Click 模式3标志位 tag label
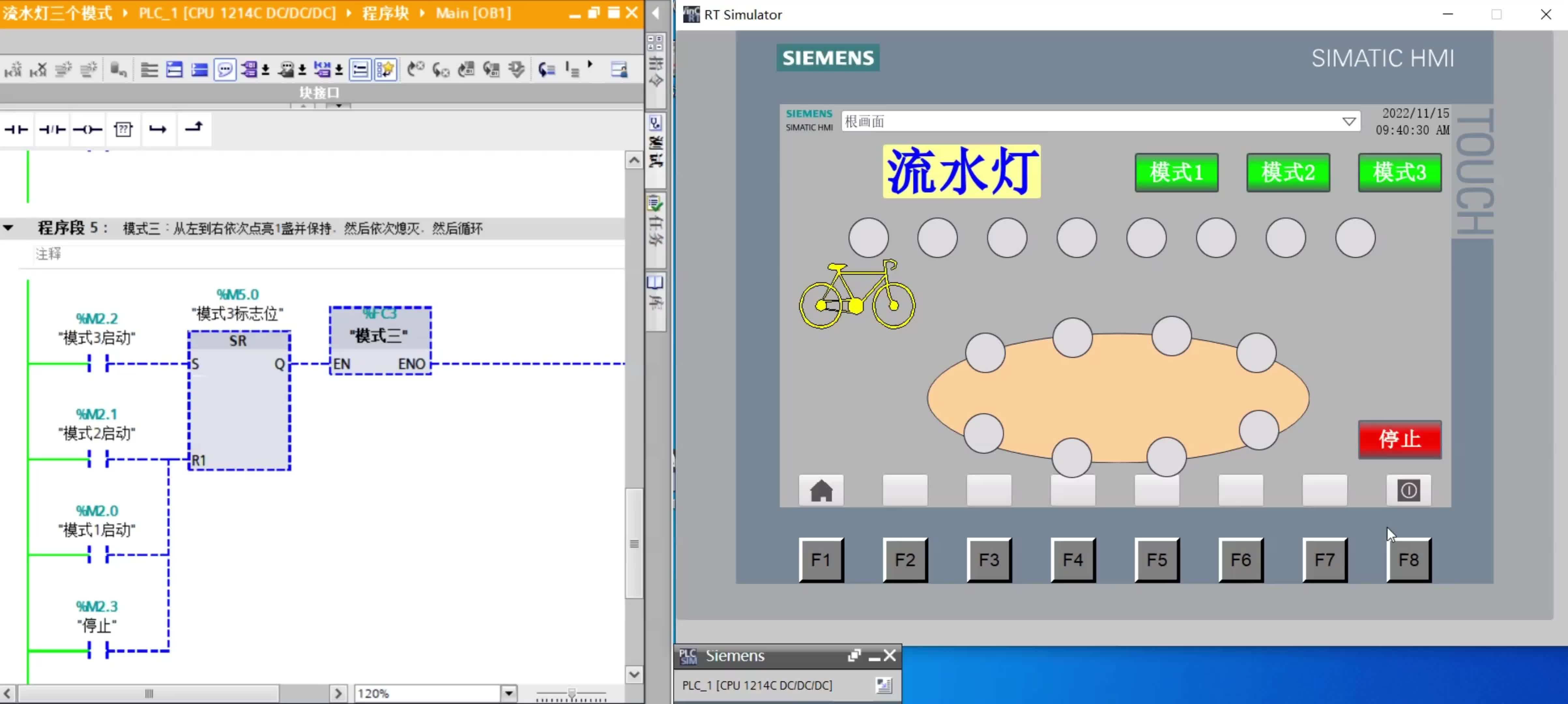Image resolution: width=1568 pixels, height=704 pixels. [x=238, y=314]
